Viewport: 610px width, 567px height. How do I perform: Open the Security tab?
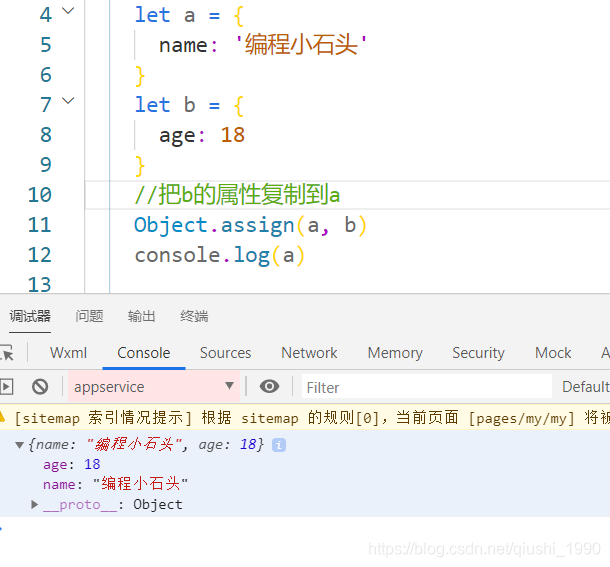[478, 353]
